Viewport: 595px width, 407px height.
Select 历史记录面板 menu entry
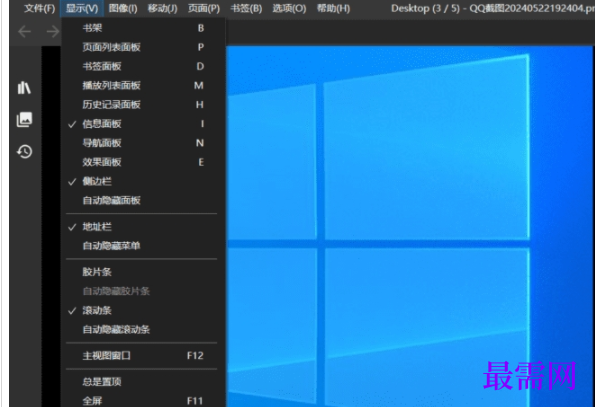[x=142, y=105]
